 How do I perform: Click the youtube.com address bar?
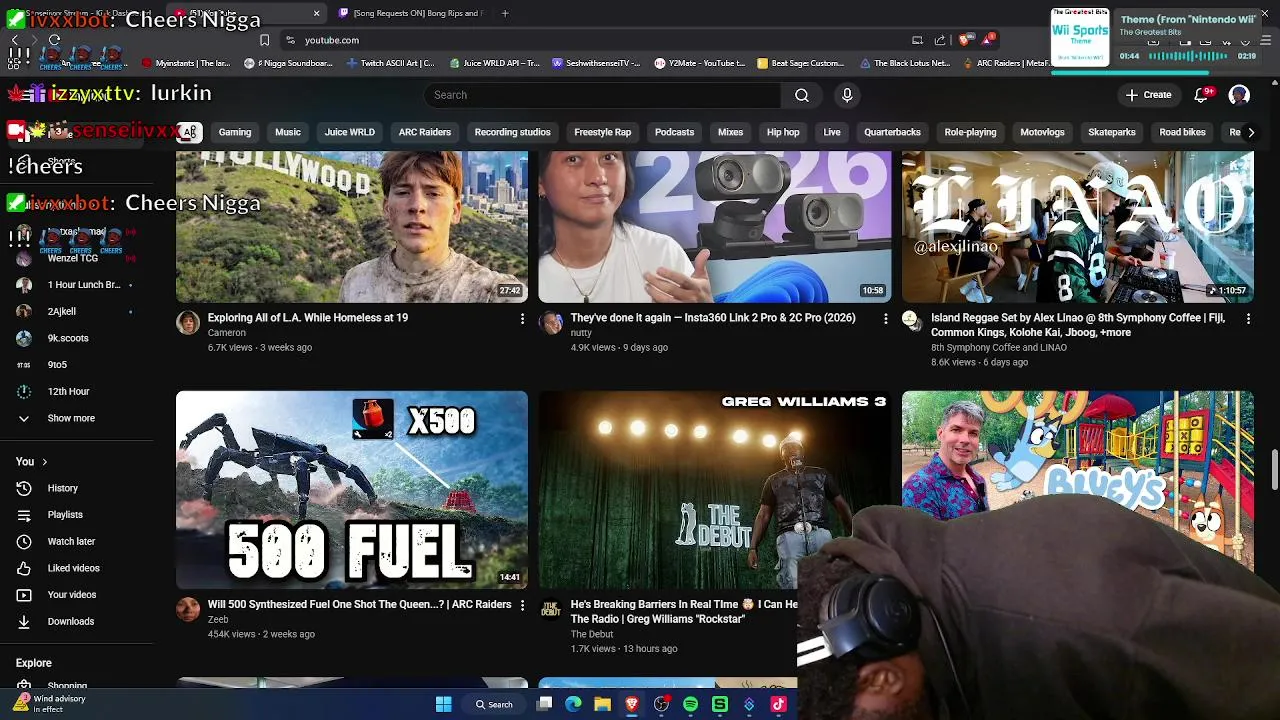coord(600,40)
